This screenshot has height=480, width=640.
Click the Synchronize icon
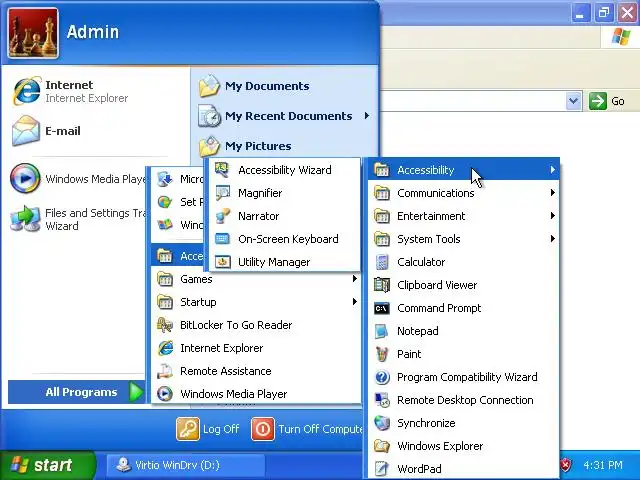point(382,423)
